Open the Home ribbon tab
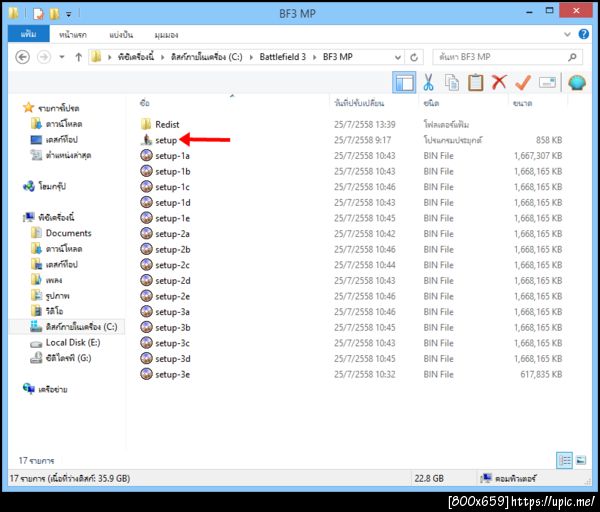This screenshot has width=600, height=512. click(73, 35)
